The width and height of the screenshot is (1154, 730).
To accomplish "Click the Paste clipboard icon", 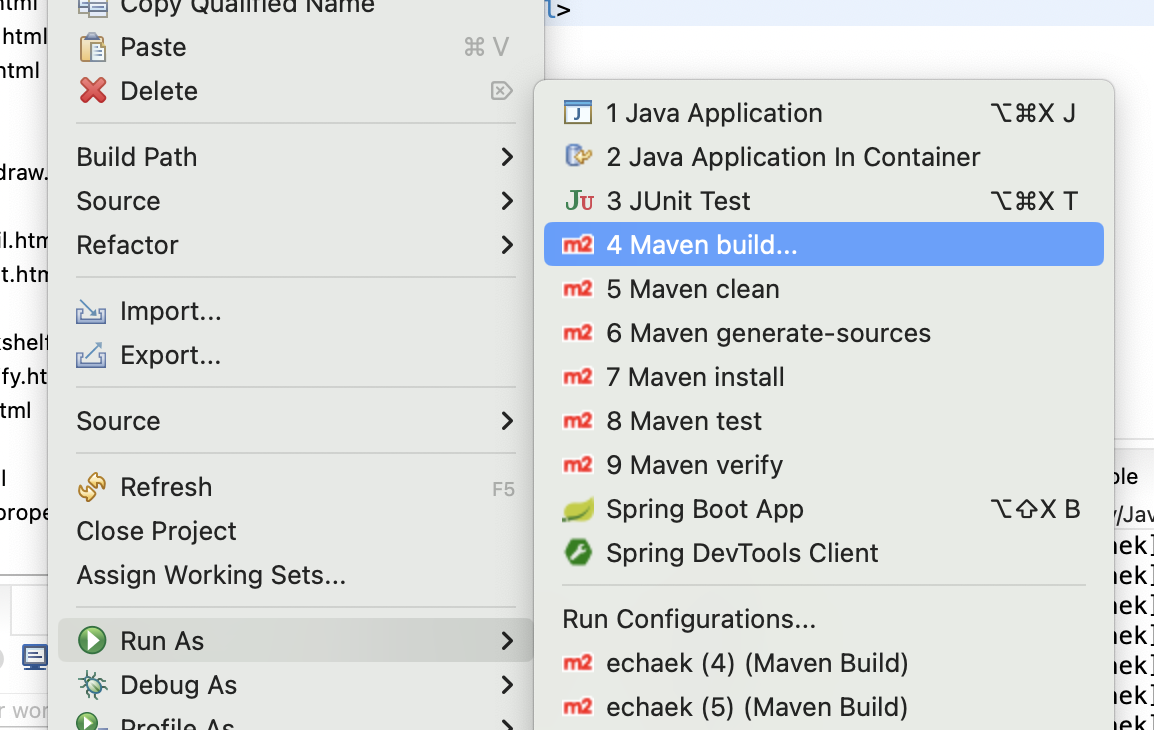I will (93, 47).
